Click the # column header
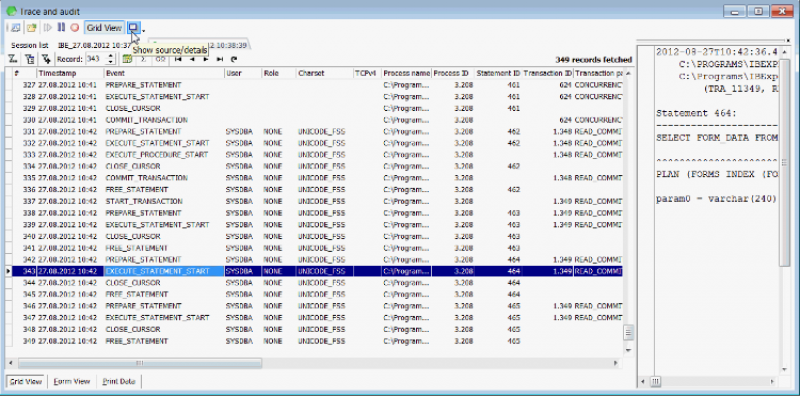This screenshot has width=800, height=396. click(x=24, y=73)
